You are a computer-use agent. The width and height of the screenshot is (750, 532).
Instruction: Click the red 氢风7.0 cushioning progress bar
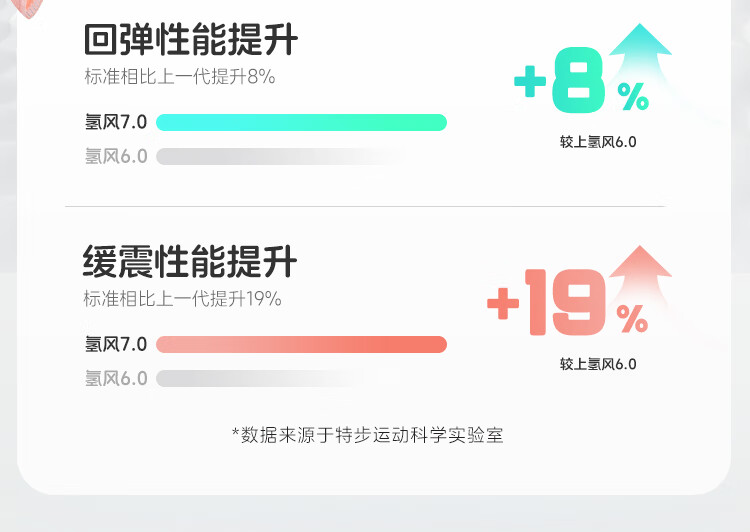[301, 345]
